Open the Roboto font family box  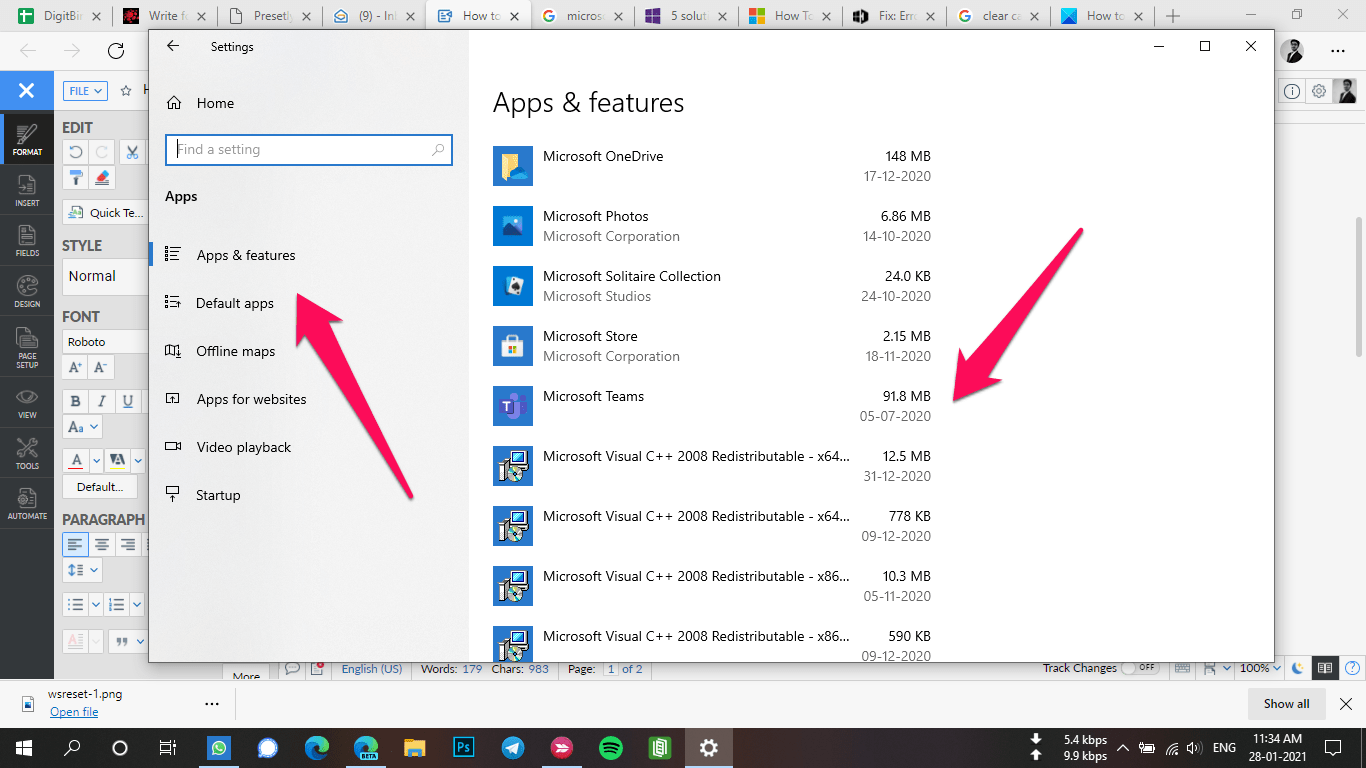105,342
